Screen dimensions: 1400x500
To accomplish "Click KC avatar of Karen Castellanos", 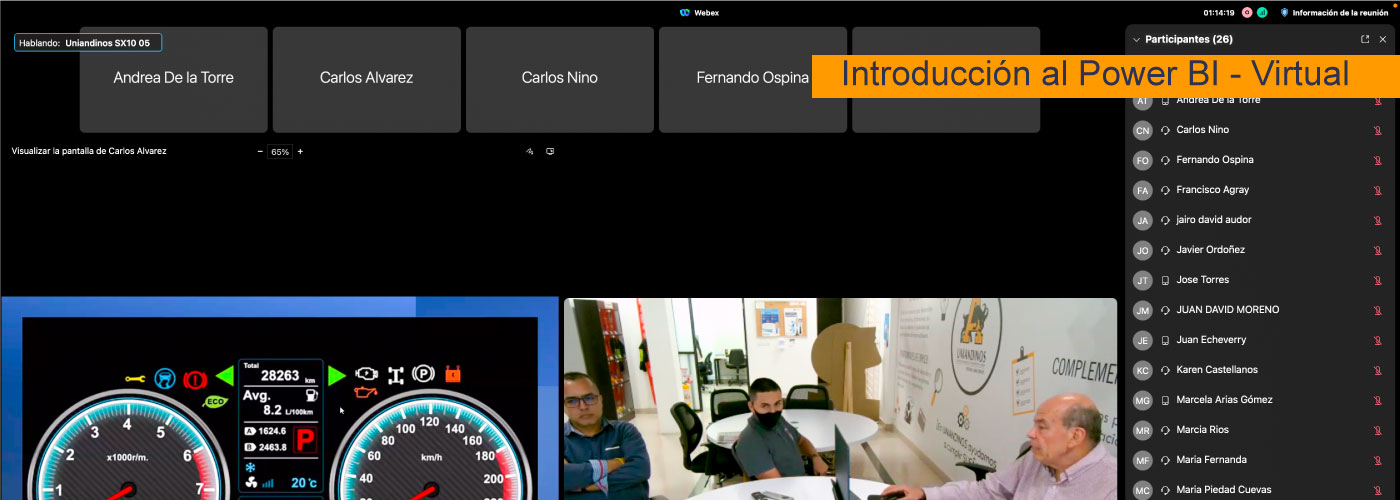I will (x=1143, y=370).
